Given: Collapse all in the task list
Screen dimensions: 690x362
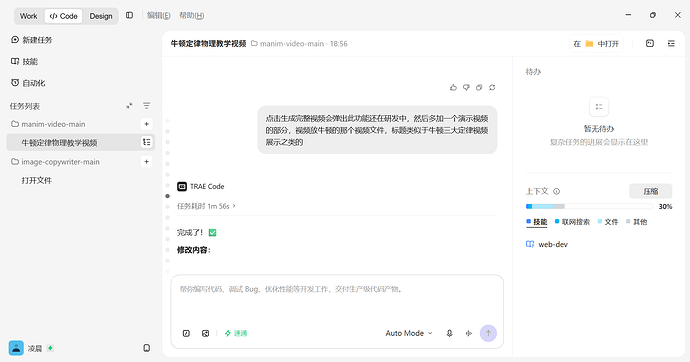Looking at the screenshot, I should click(129, 106).
